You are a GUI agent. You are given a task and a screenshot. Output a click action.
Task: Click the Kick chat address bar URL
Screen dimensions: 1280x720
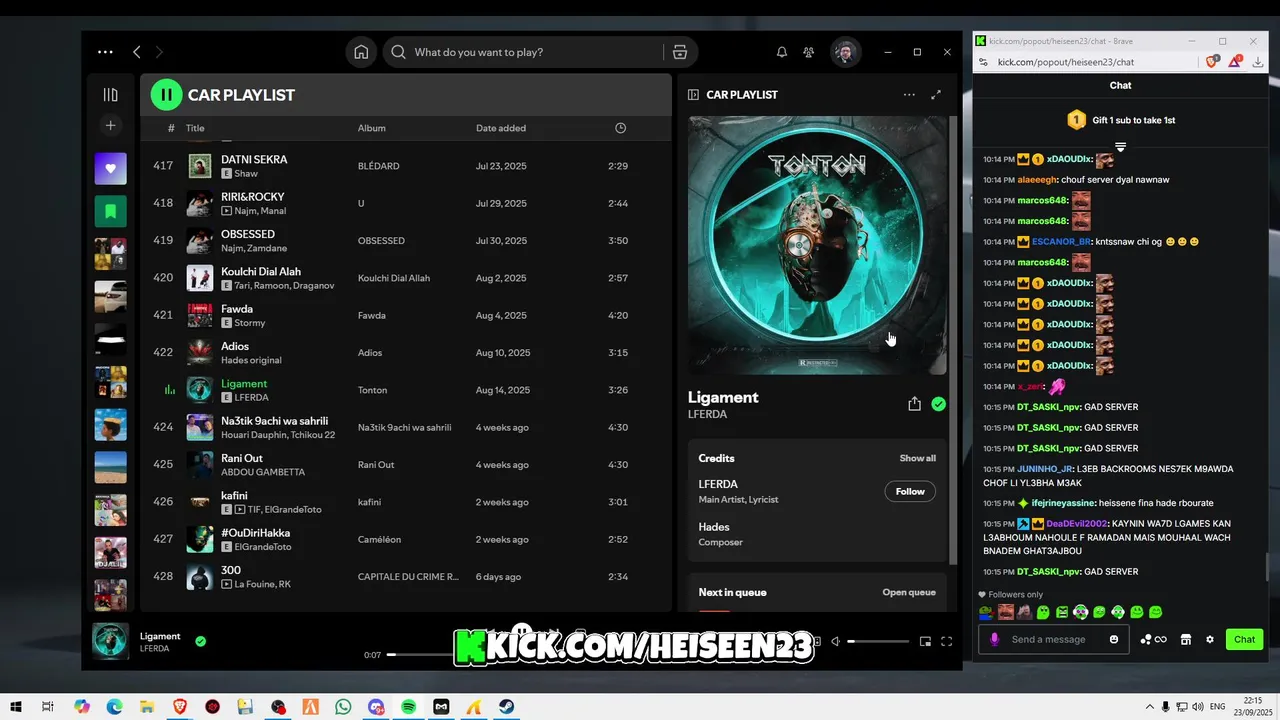click(x=1066, y=62)
